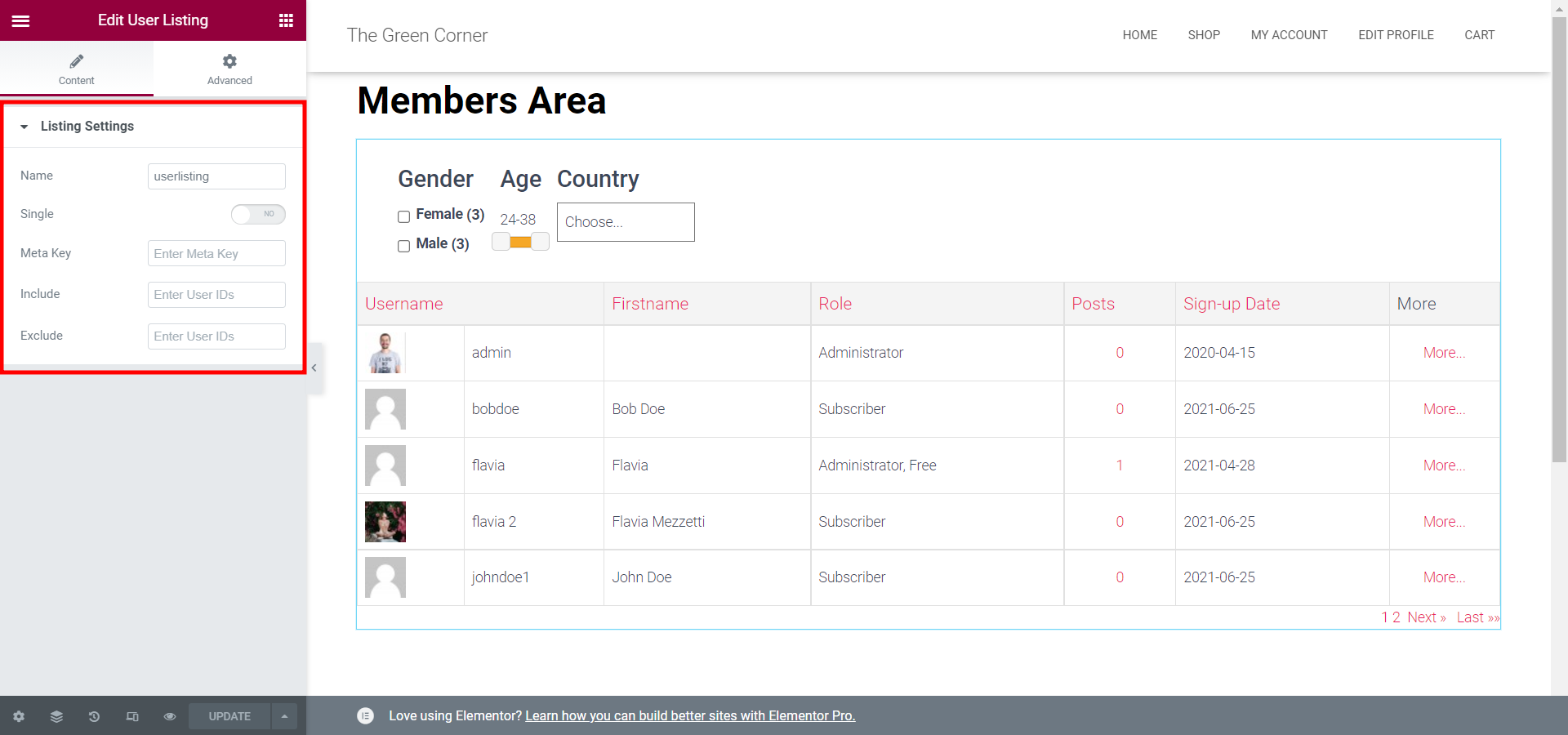Viewport: 1568px width, 735px height.
Task: View revision History icon
Action: tap(93, 716)
